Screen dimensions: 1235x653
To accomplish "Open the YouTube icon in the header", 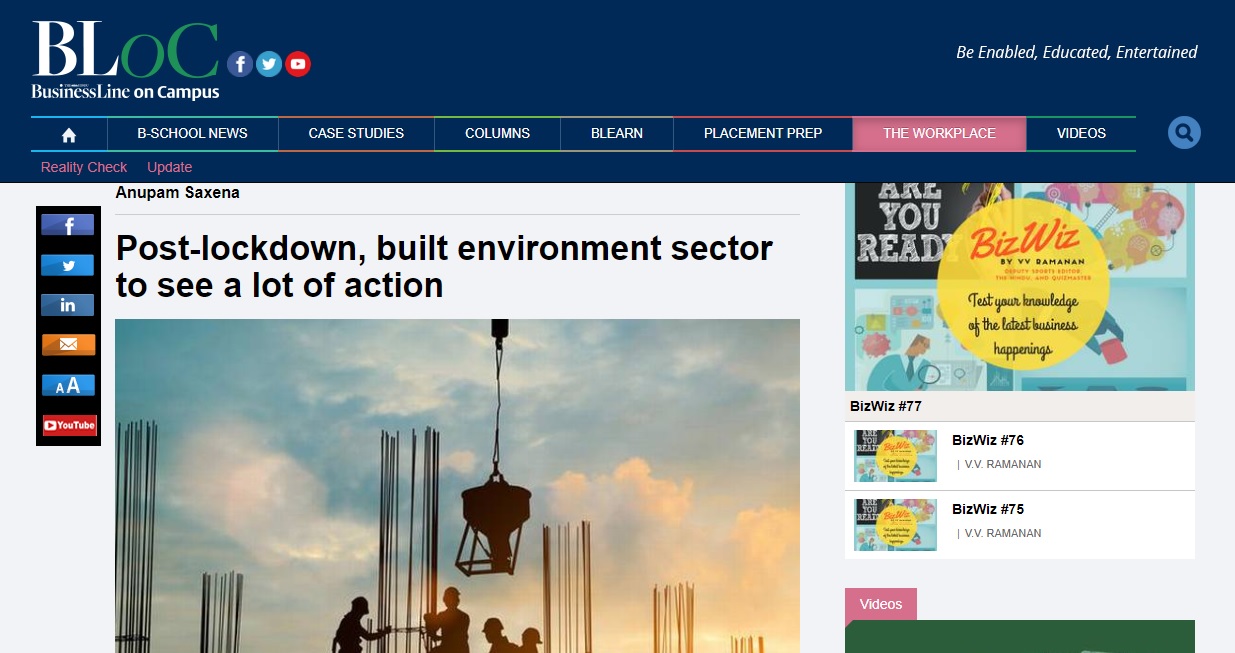I will (298, 63).
